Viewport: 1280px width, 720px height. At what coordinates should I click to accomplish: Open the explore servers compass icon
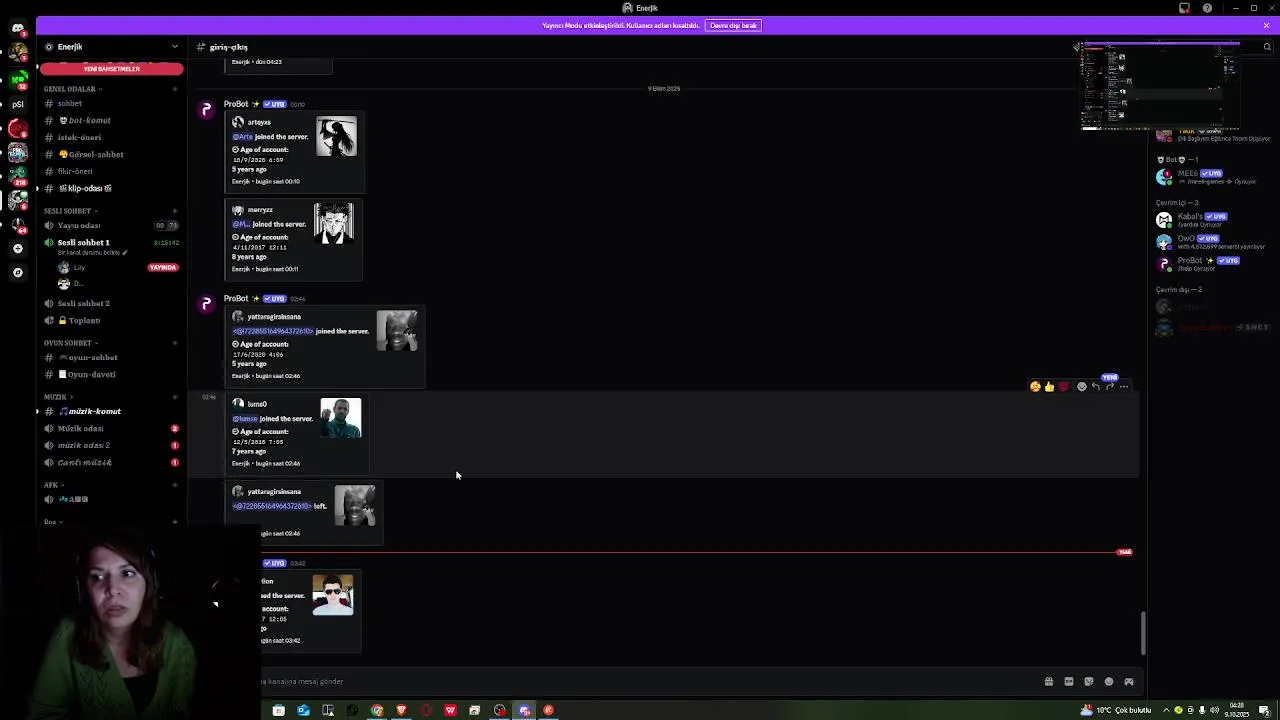click(17, 272)
